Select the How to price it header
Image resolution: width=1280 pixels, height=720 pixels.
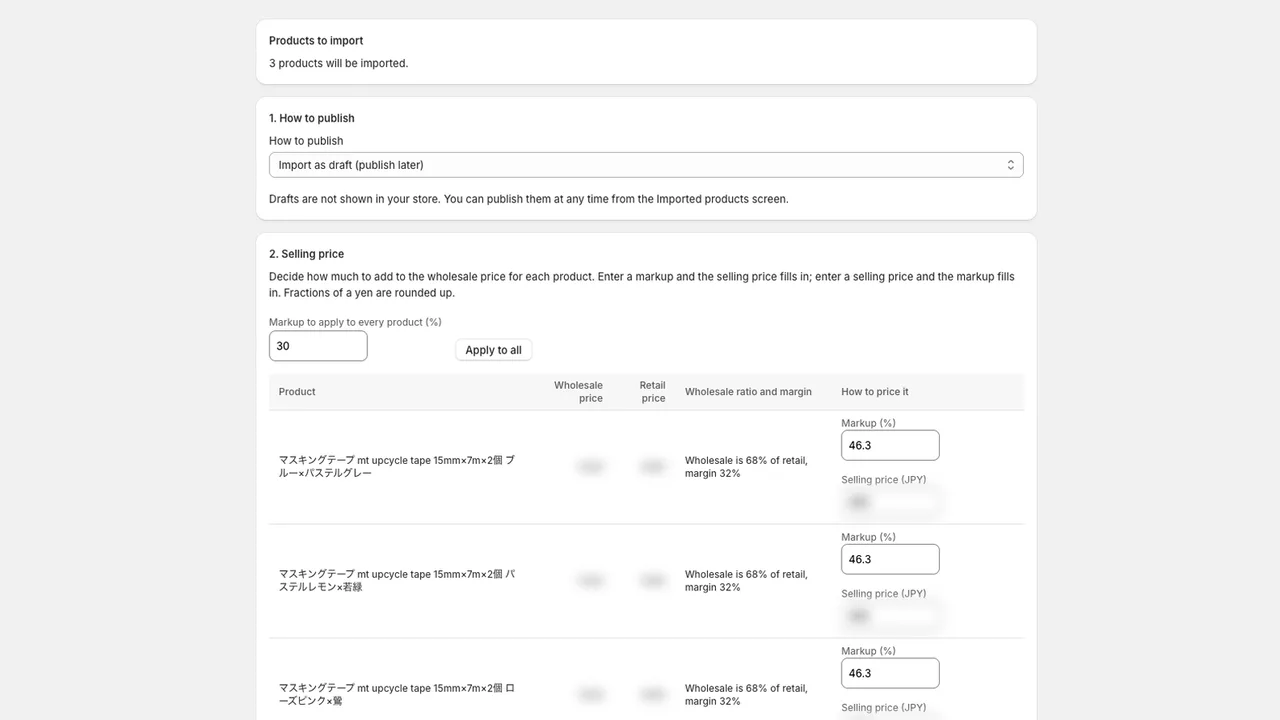tap(875, 392)
